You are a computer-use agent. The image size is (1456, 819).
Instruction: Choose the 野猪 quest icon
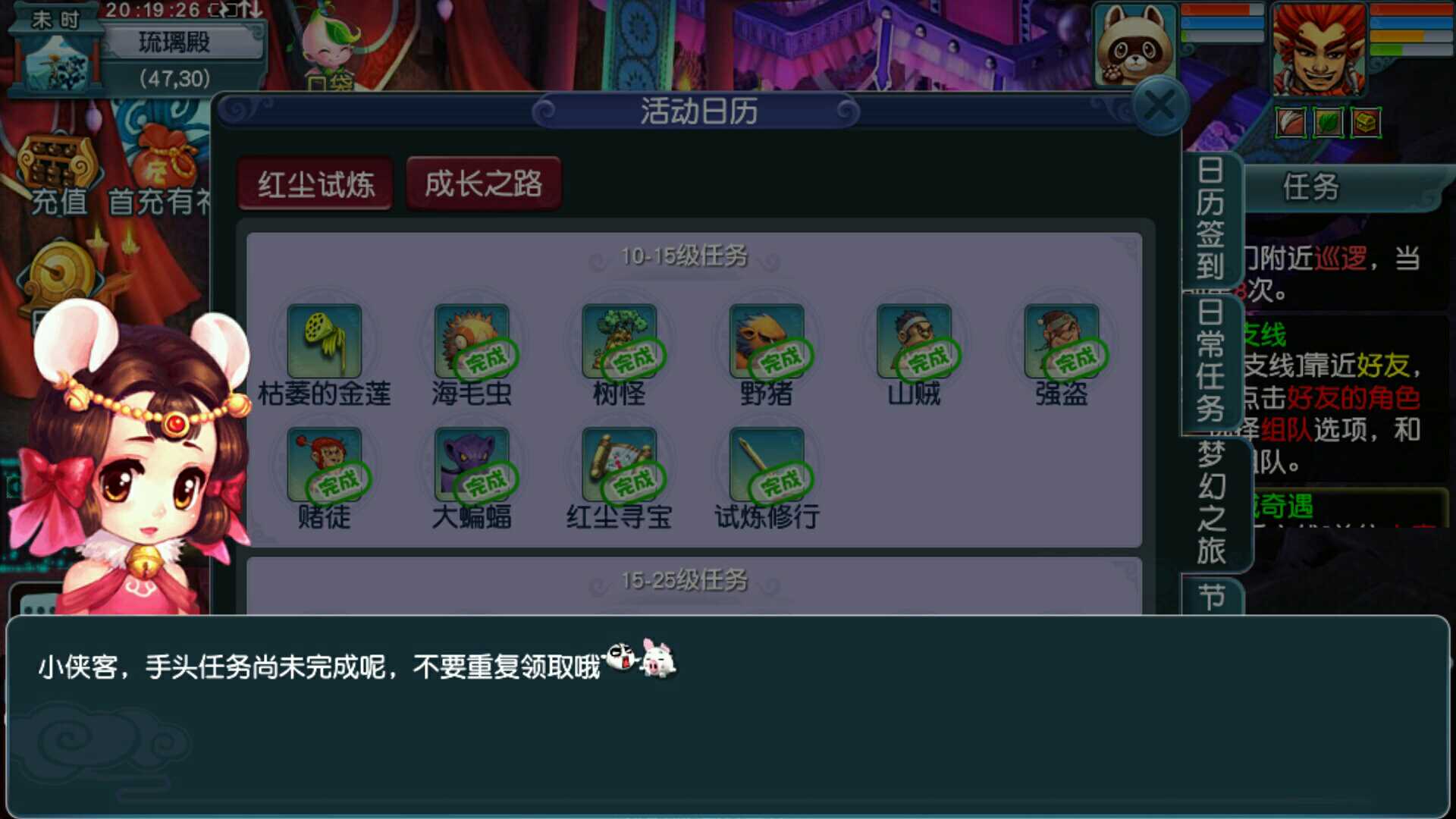[x=767, y=340]
